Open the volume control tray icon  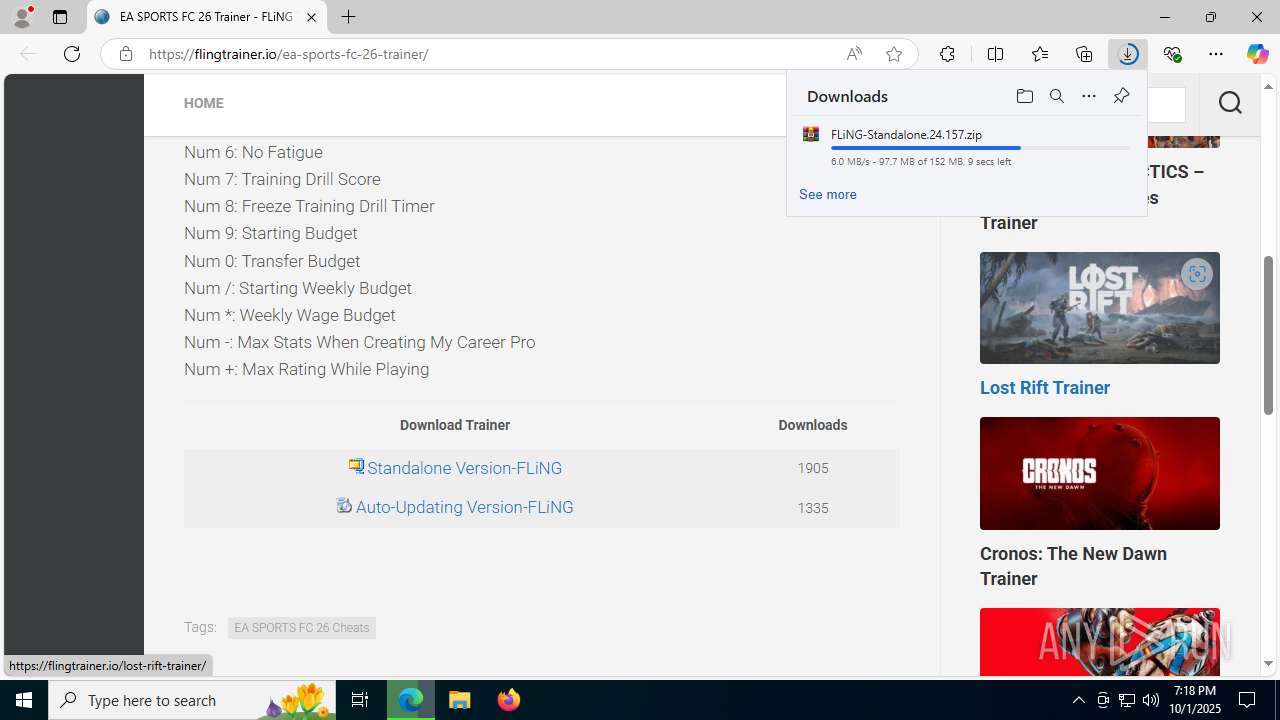(x=1150, y=700)
